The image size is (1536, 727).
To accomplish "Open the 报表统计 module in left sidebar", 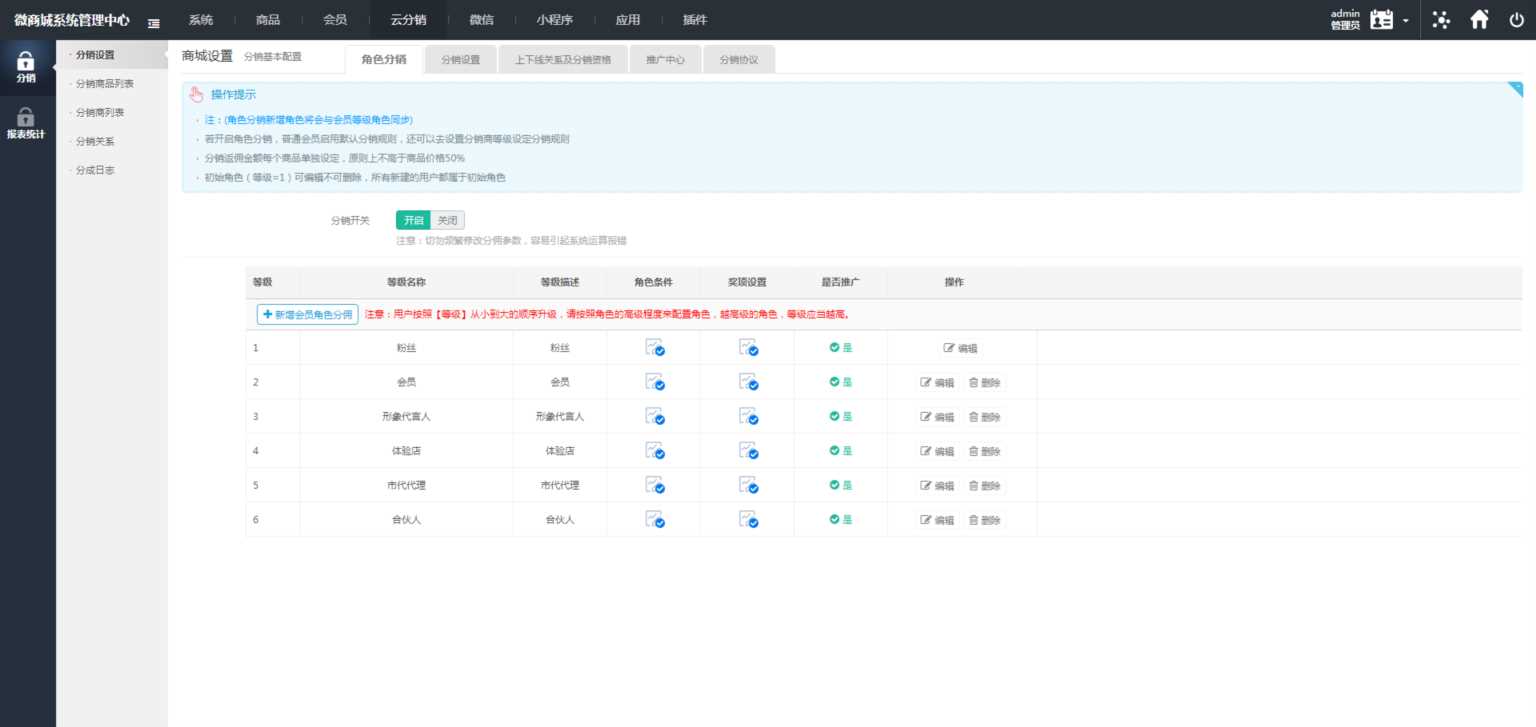I will (26, 123).
